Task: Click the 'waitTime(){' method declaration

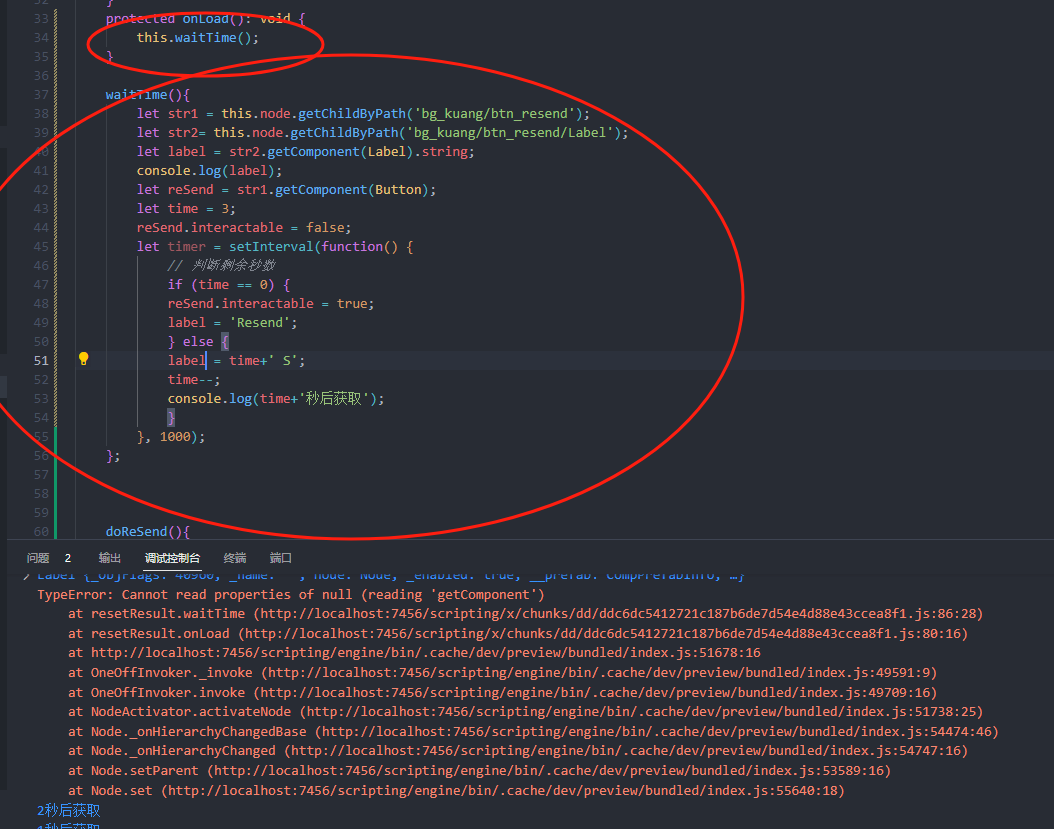Action: tap(148, 95)
